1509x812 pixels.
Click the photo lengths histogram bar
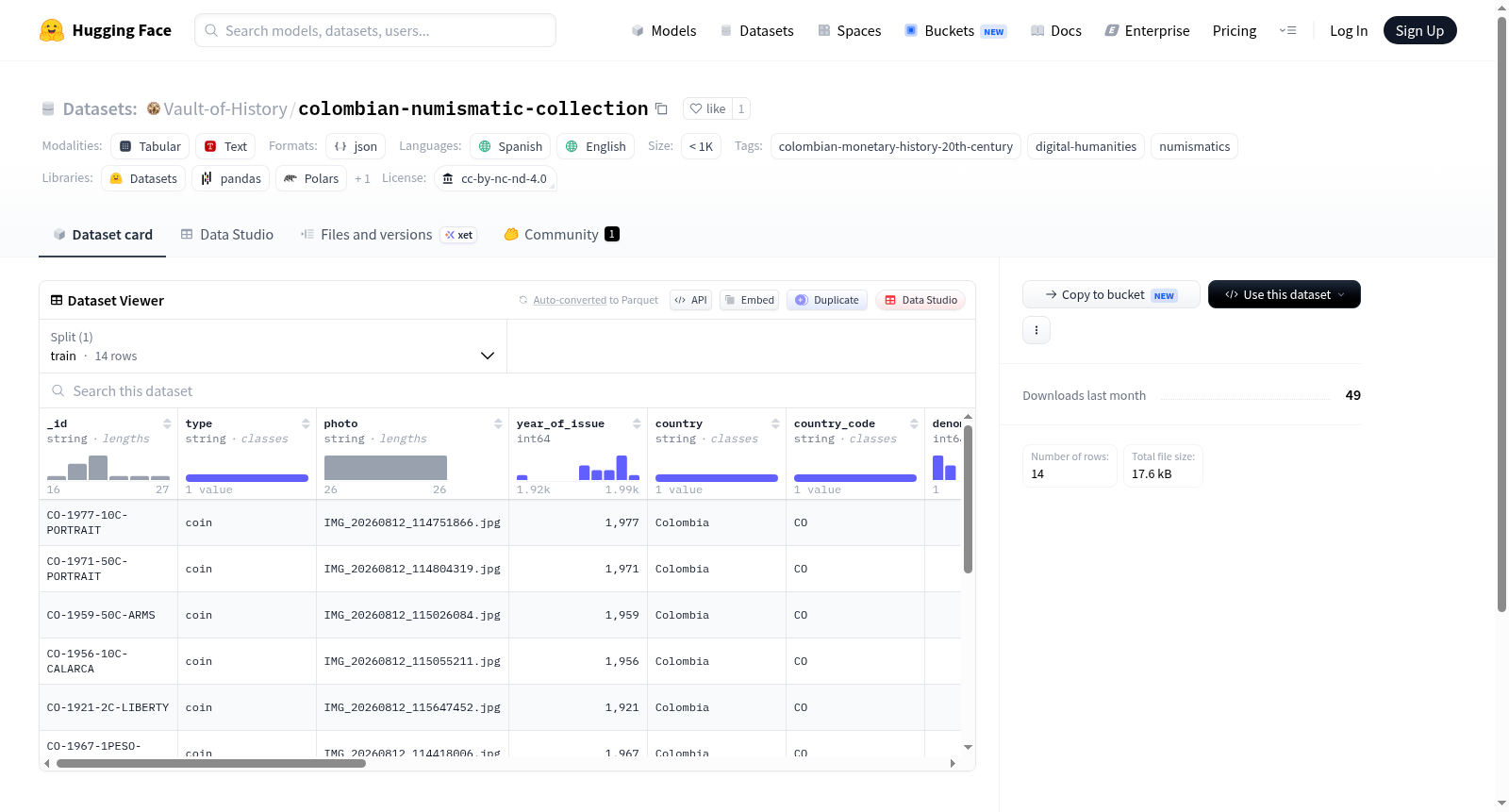coord(386,468)
